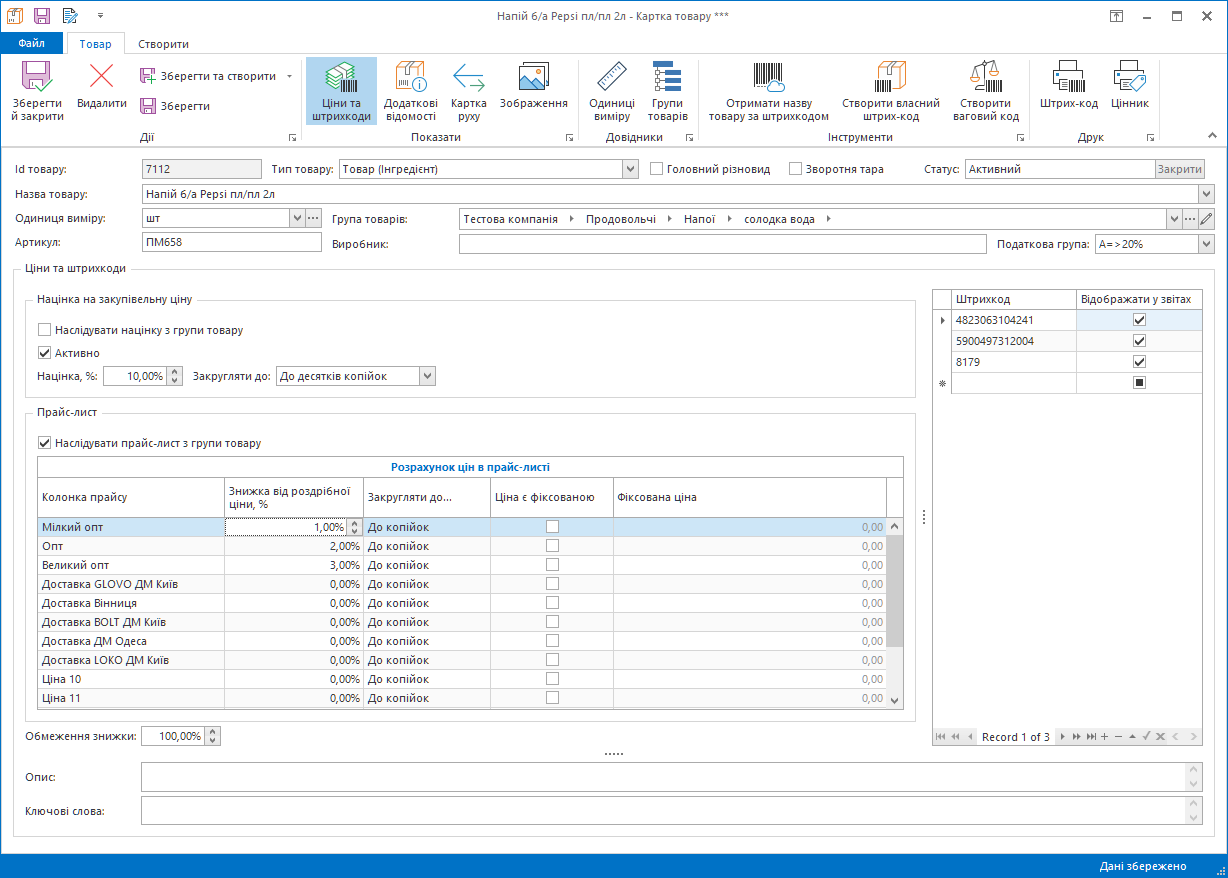The width and height of the screenshot is (1228, 878).
Task: Switch to the 'Створити' ribbon tab
Action: coord(163,44)
